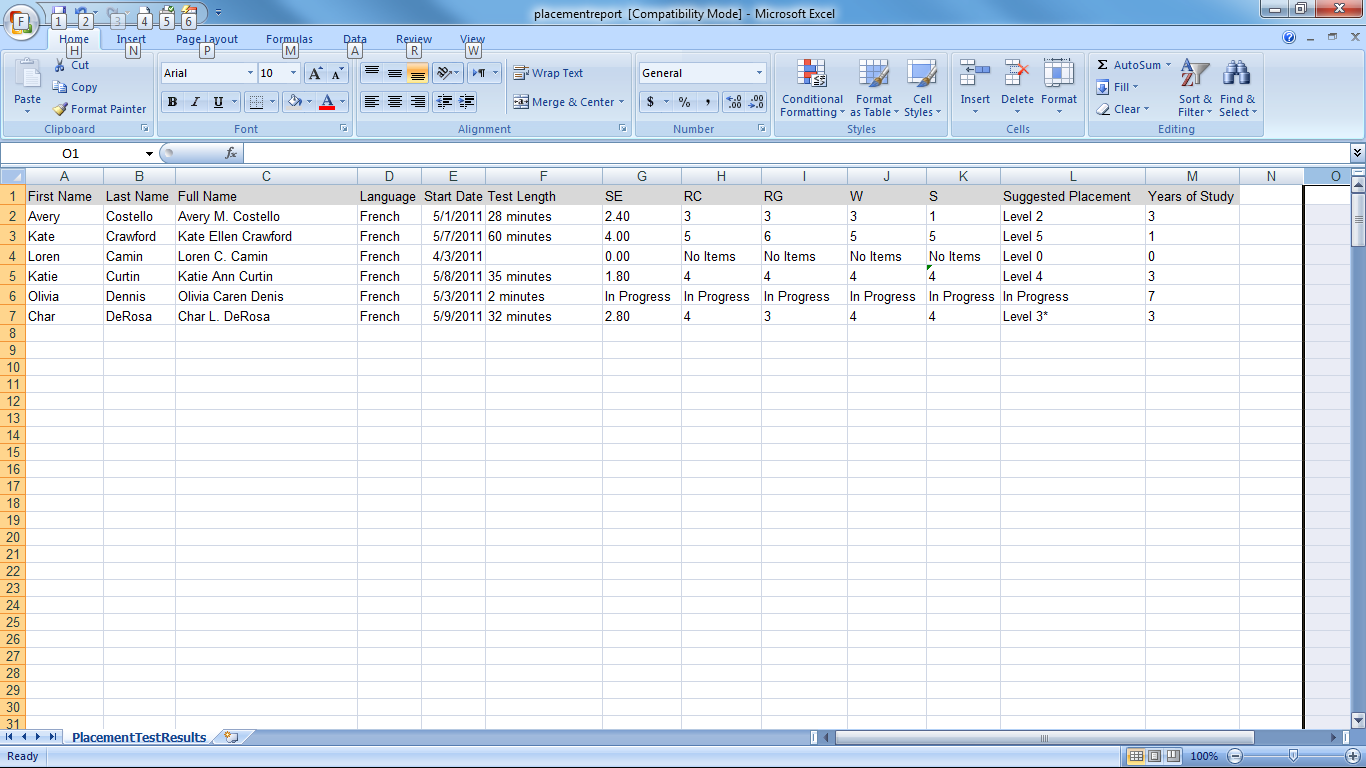The image size is (1366, 768).
Task: Click AutoSum
Action: point(1133,65)
